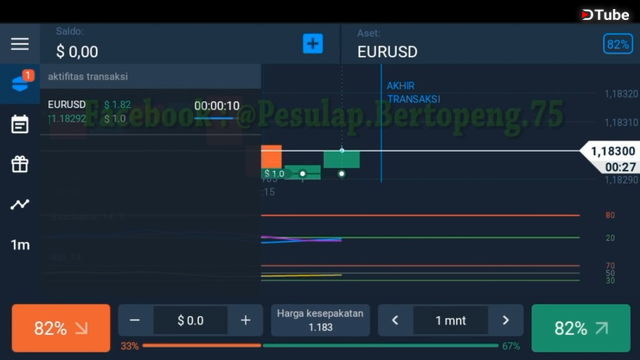Image resolution: width=640 pixels, height=360 pixels.
Task: Tap the 1,18300 current price label
Action: pyautogui.click(x=612, y=151)
